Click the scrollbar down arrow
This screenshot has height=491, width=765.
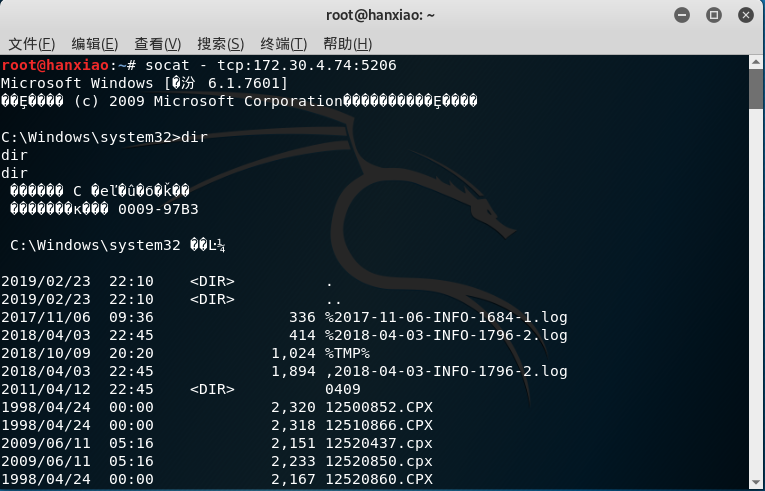pos(756,483)
